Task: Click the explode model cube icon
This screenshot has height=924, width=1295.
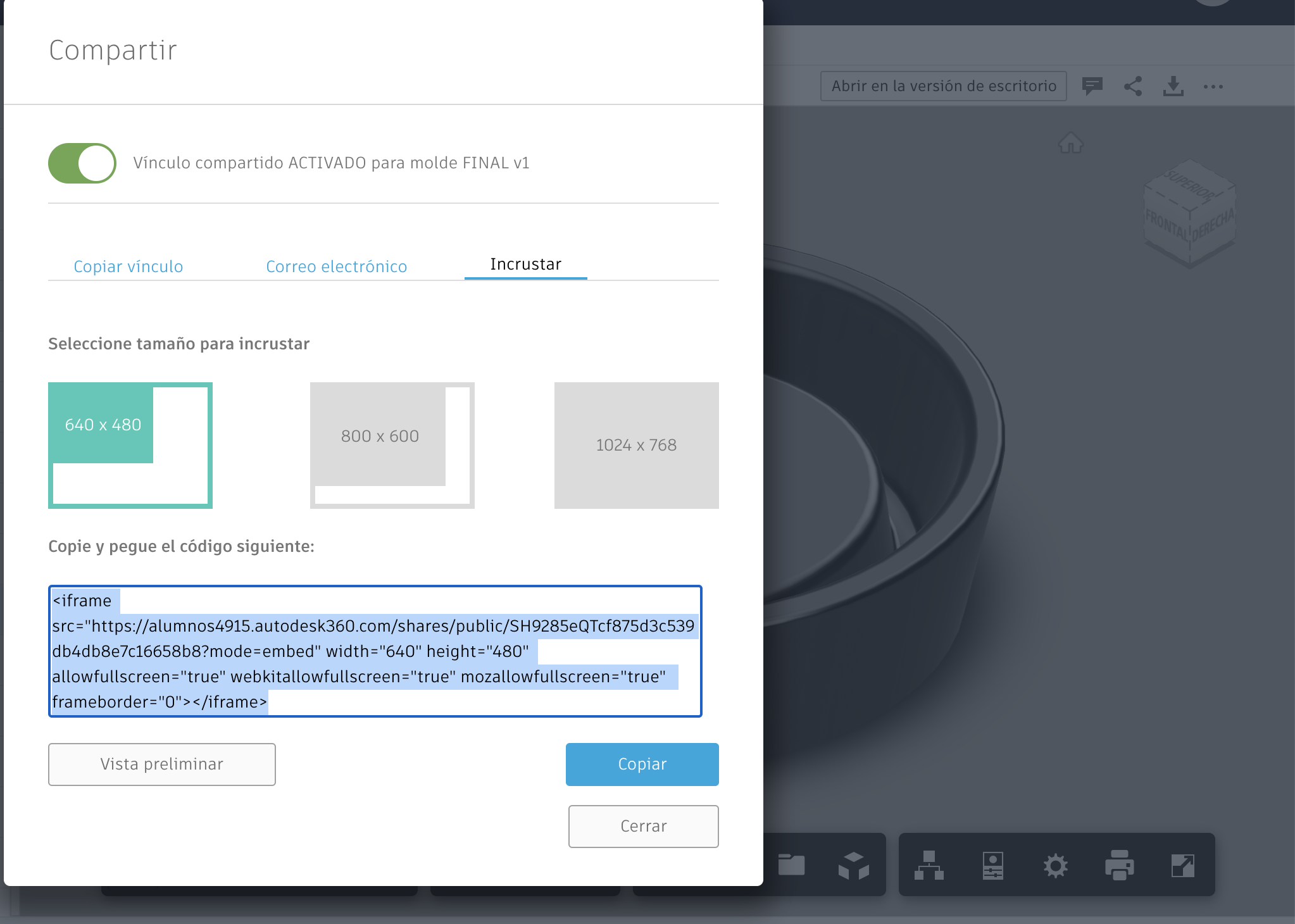Action: [853, 865]
